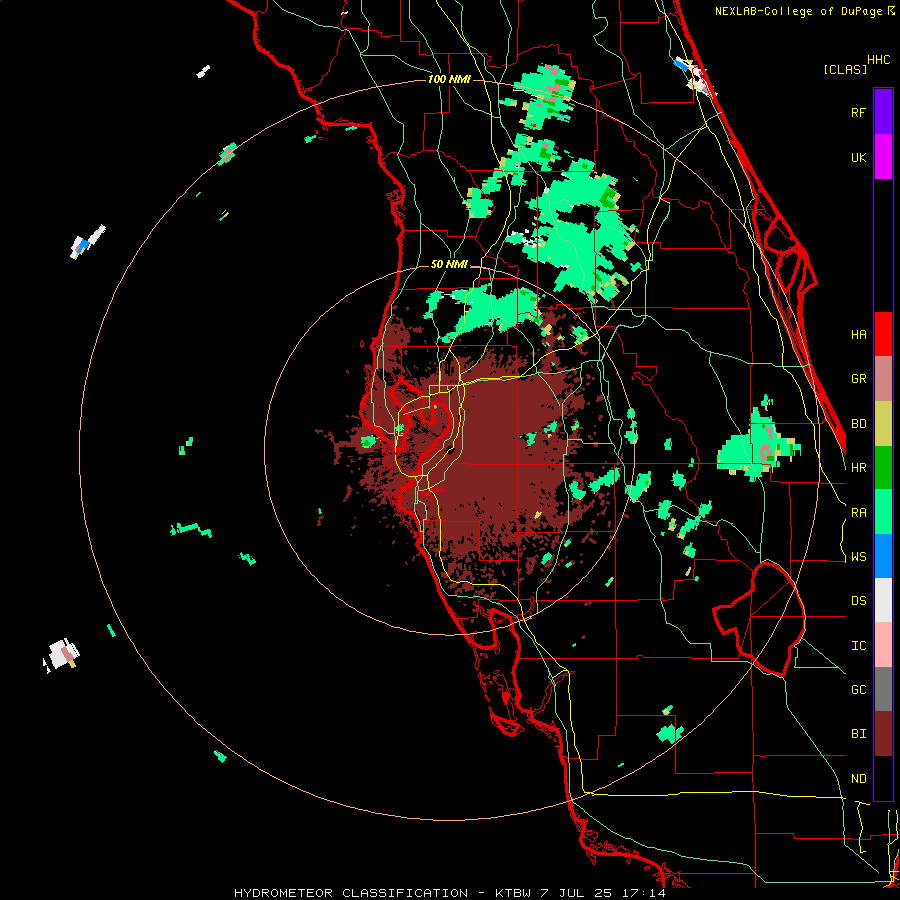Select the dark green HR heavy rain swatch
Screen dimensions: 900x900
pyautogui.click(x=883, y=468)
